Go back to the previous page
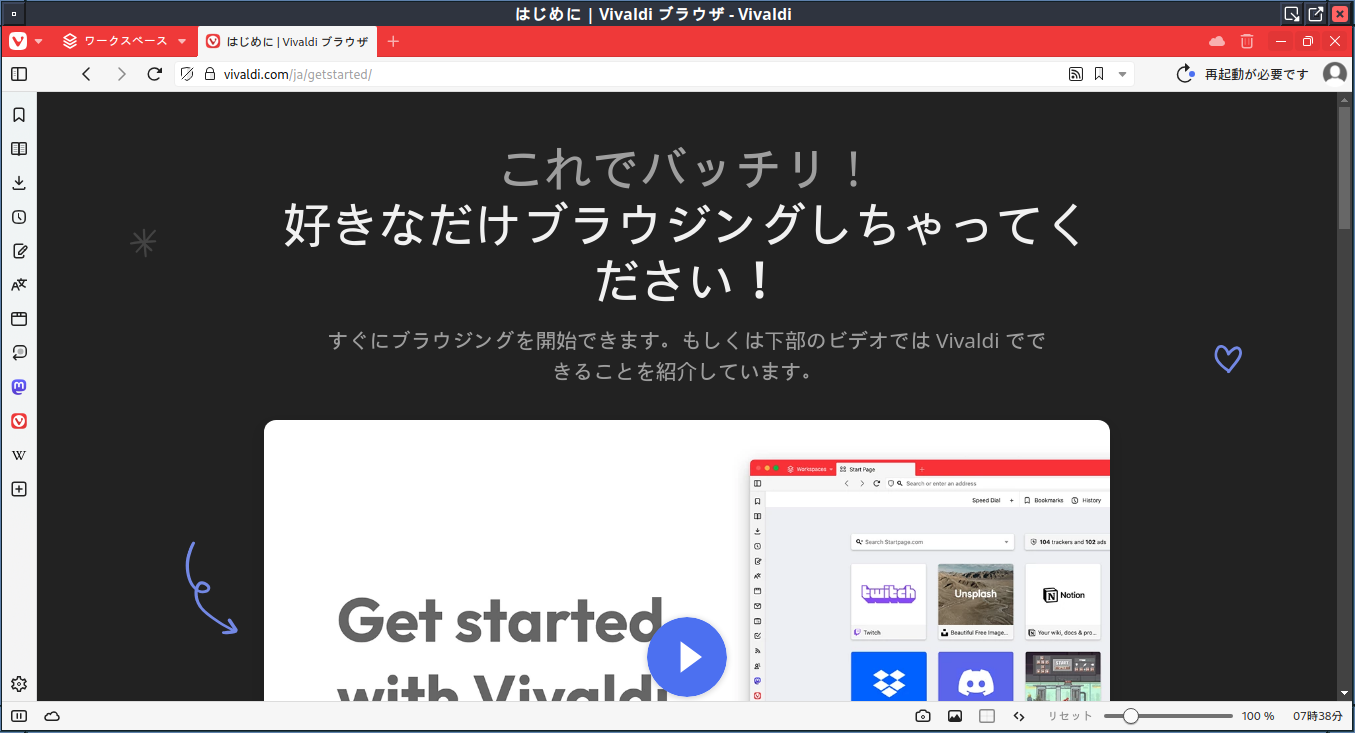Image resolution: width=1355 pixels, height=733 pixels. point(86,74)
